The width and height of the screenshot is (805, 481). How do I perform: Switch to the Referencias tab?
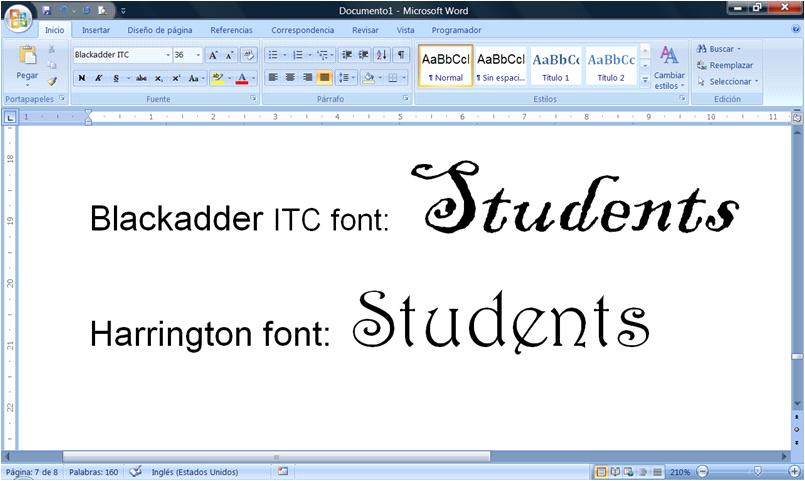(232, 30)
